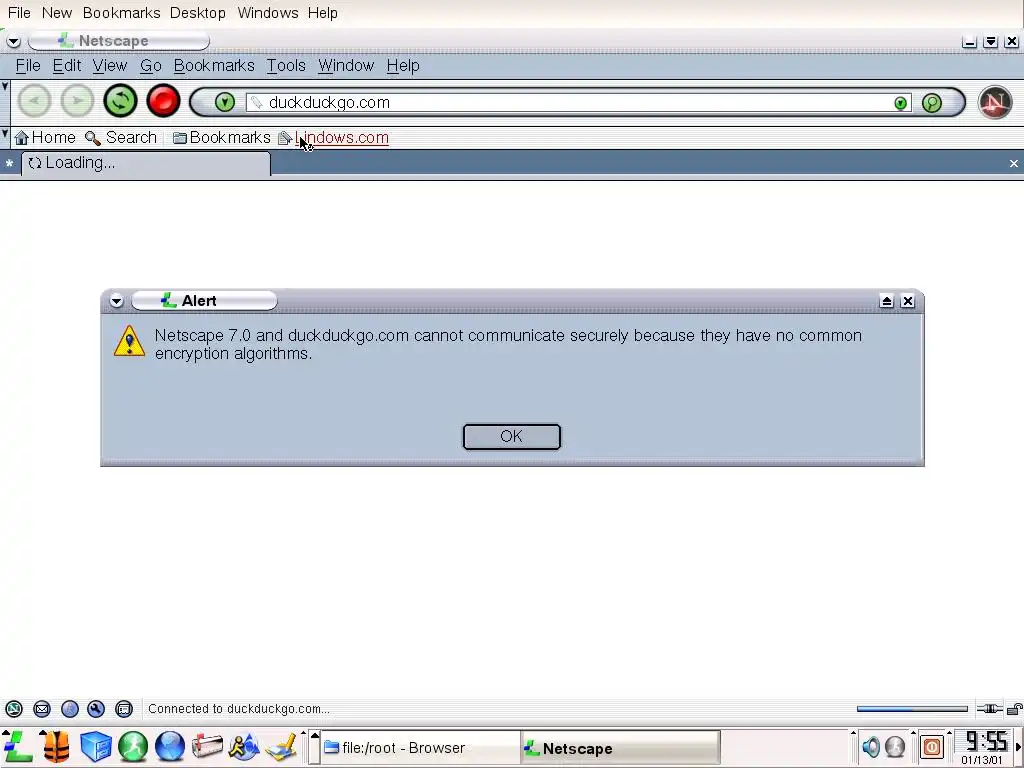
Task: Open a new tab with the asterisk button
Action: coord(9,164)
